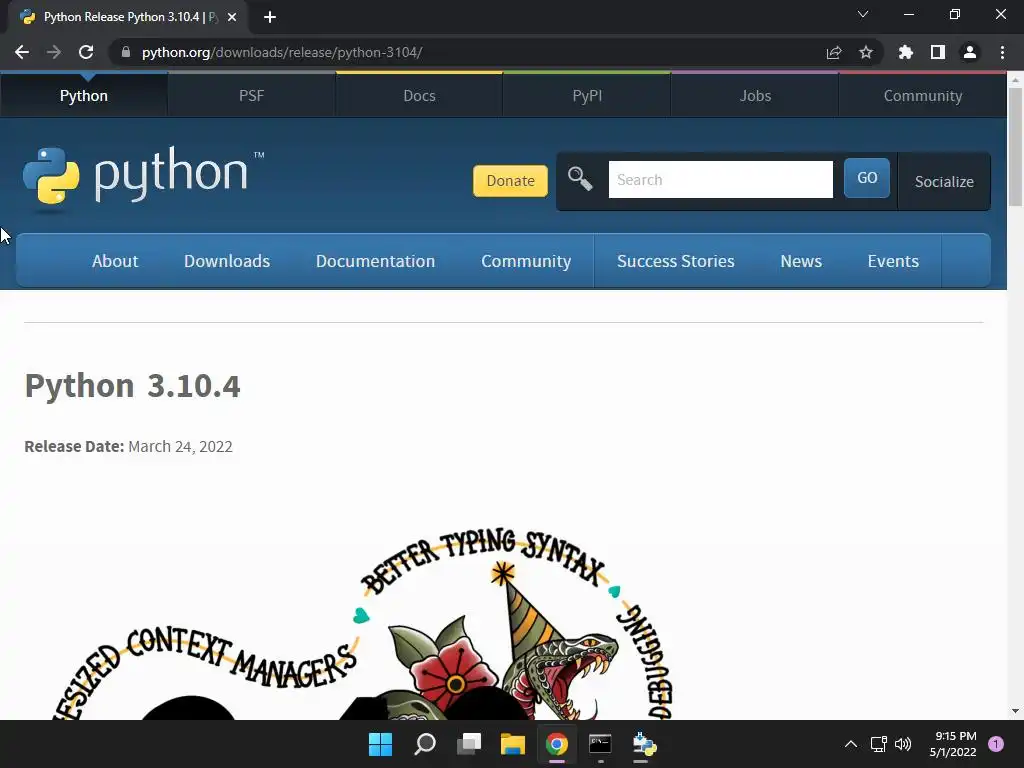
Task: Open the Community navigation menu item
Action: pyautogui.click(x=526, y=261)
